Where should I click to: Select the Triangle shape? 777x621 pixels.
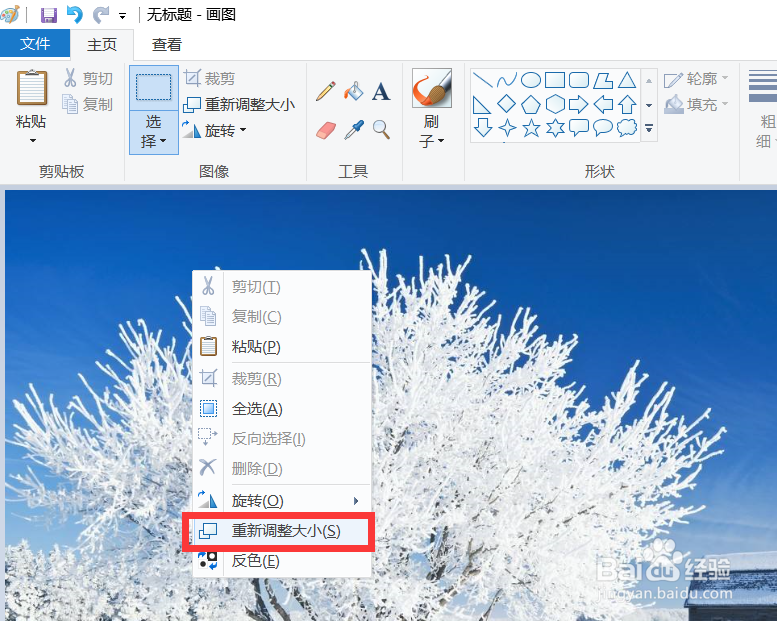coord(627,79)
